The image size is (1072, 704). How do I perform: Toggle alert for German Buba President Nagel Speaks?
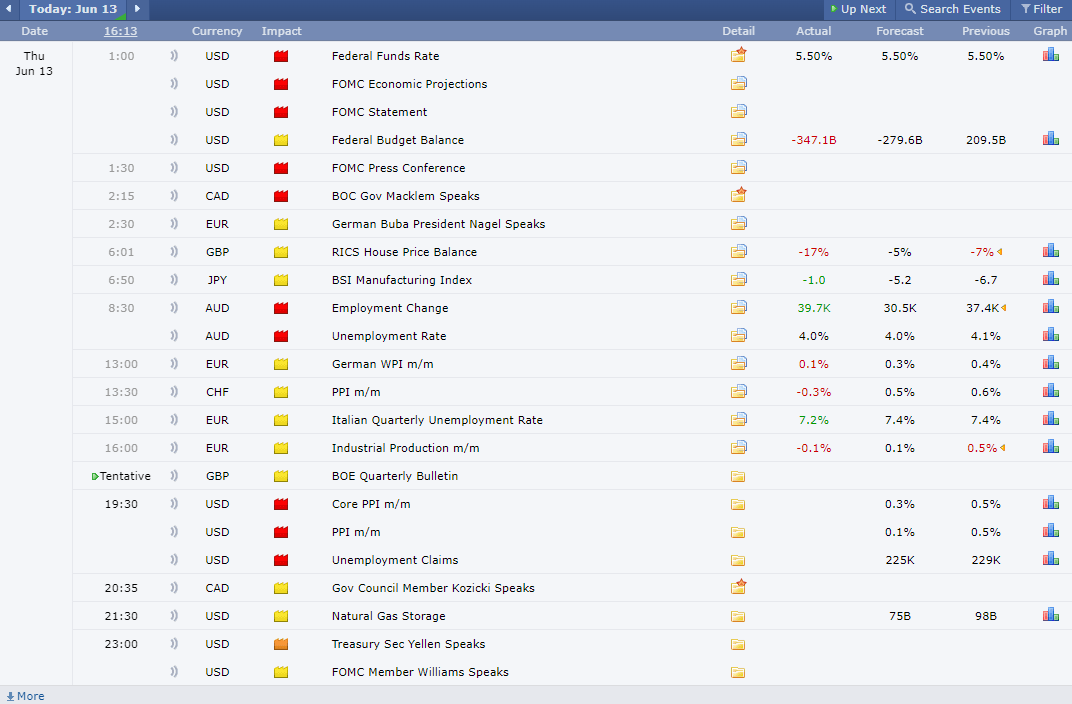tap(174, 224)
